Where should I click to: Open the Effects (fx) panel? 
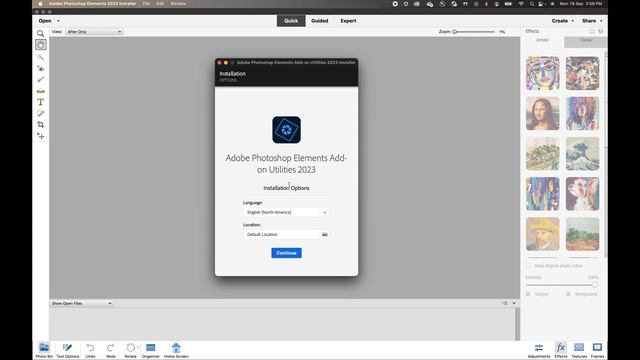[561, 350]
